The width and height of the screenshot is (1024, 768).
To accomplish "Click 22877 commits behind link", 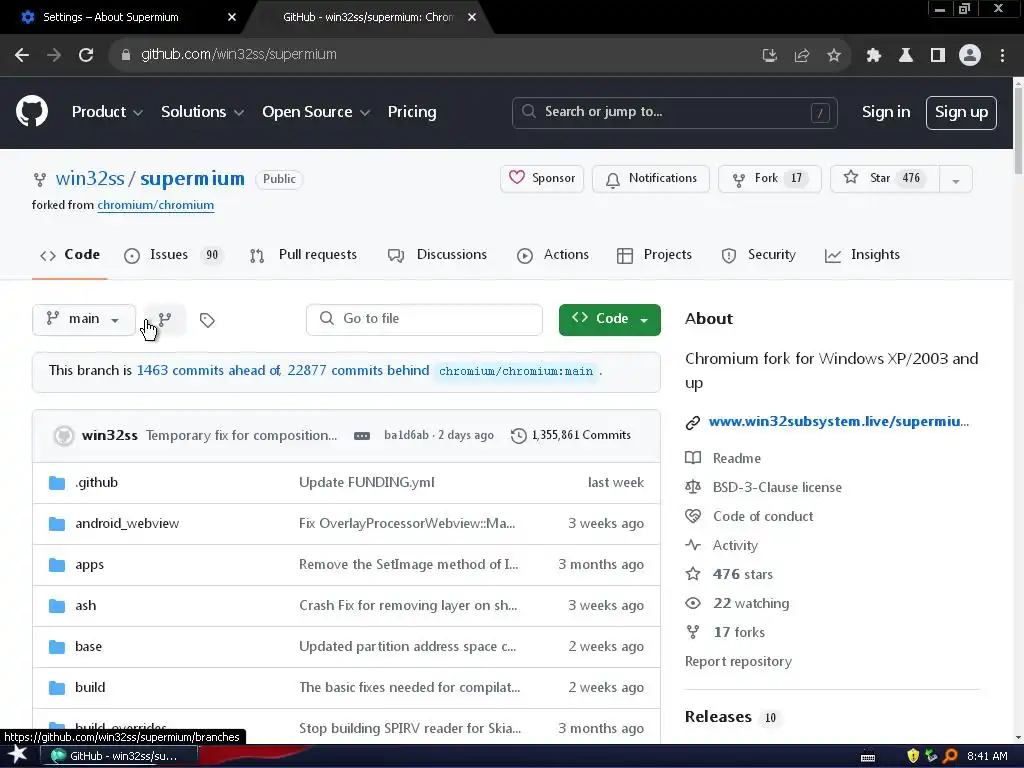I will click(x=358, y=370).
